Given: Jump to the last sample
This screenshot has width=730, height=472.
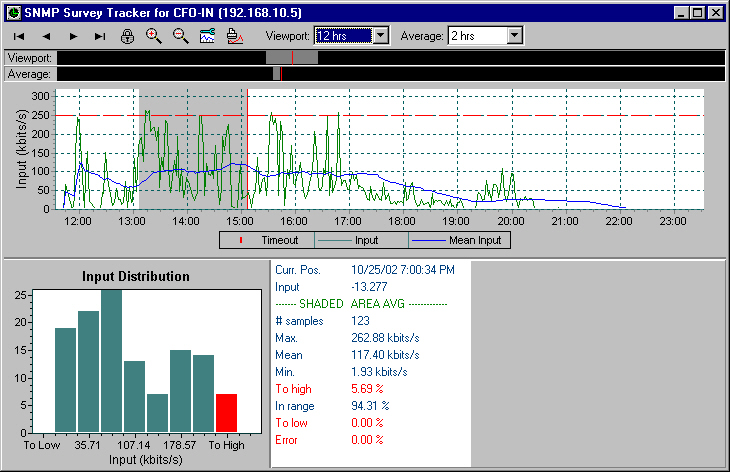Looking at the screenshot, I should tap(100, 36).
